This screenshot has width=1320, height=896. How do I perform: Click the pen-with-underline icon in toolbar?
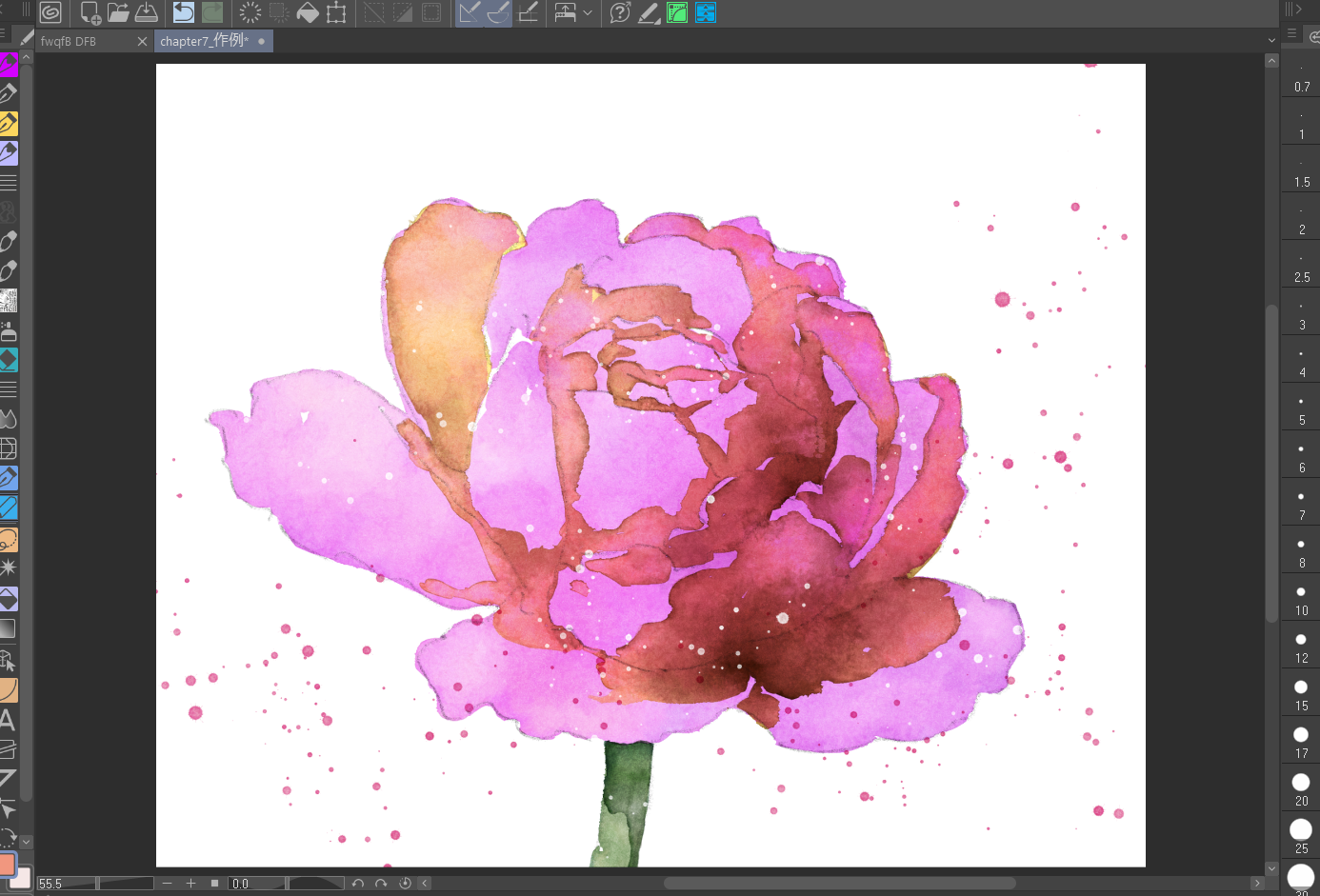point(649,12)
